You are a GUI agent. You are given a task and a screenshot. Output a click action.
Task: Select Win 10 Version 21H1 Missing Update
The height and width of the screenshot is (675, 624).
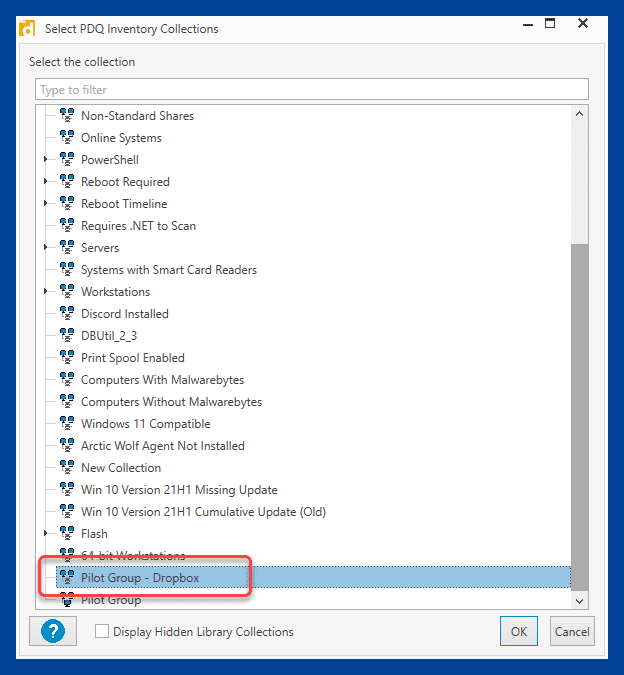click(x=179, y=489)
